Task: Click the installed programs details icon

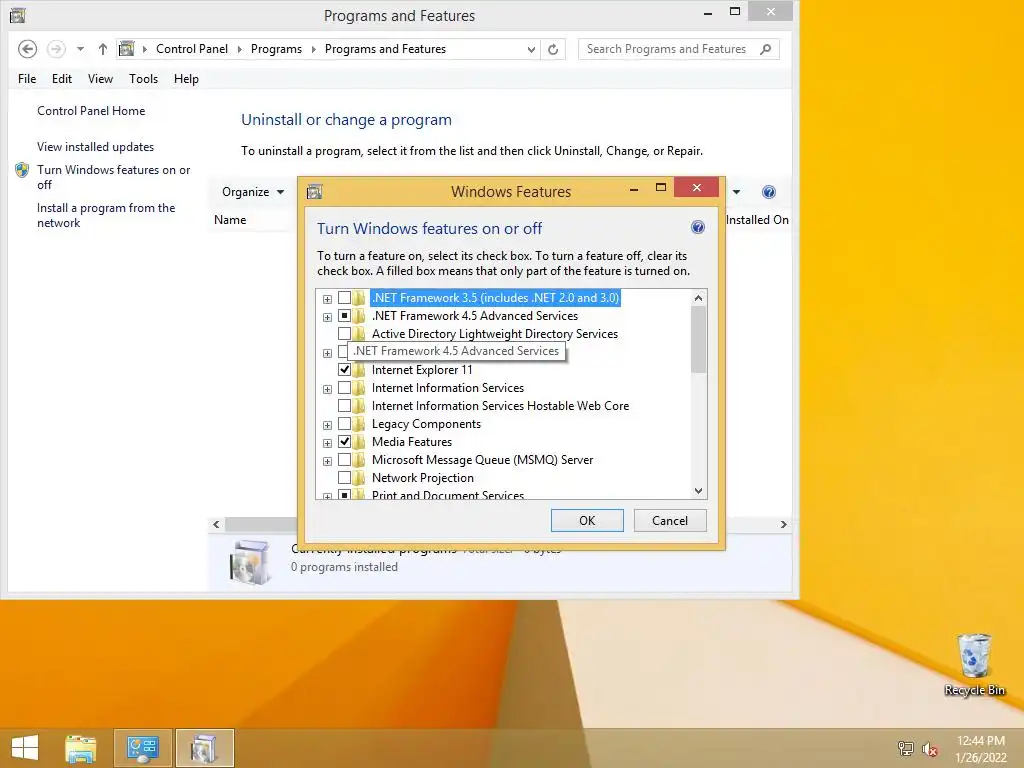Action: (x=250, y=562)
